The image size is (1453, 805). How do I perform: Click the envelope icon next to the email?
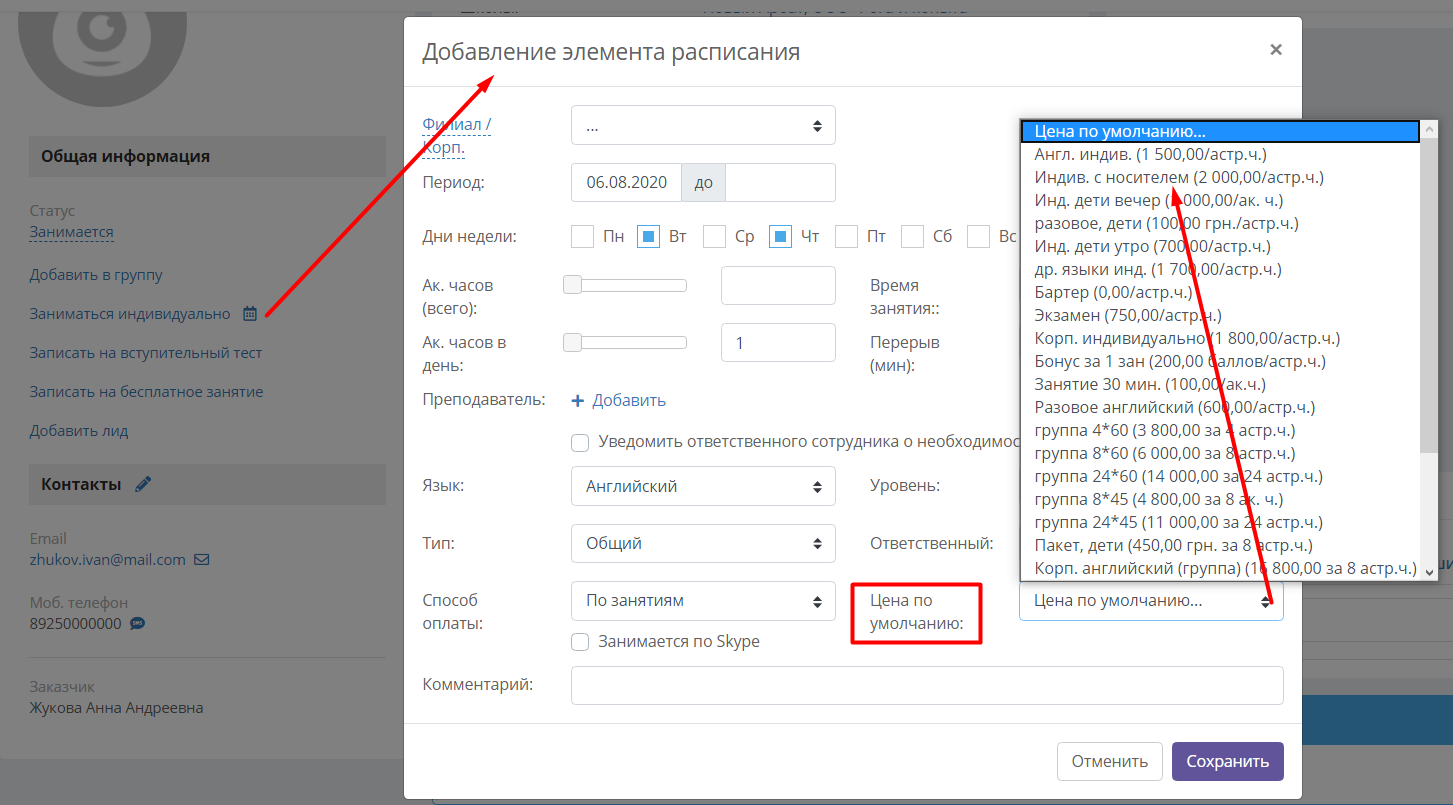tap(202, 560)
